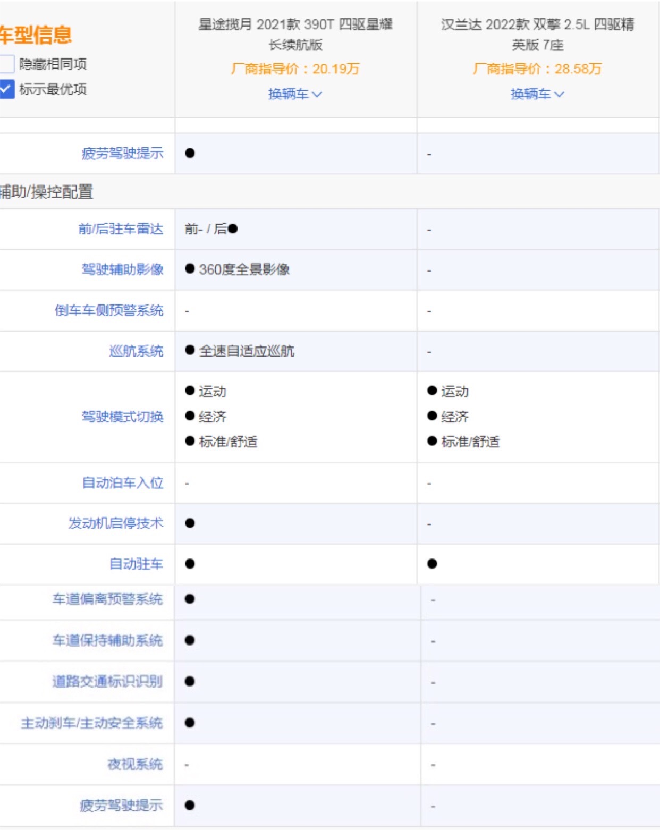
Task: Click 标准/舒适 in the 汉兰达 column
Action: (x=471, y=441)
